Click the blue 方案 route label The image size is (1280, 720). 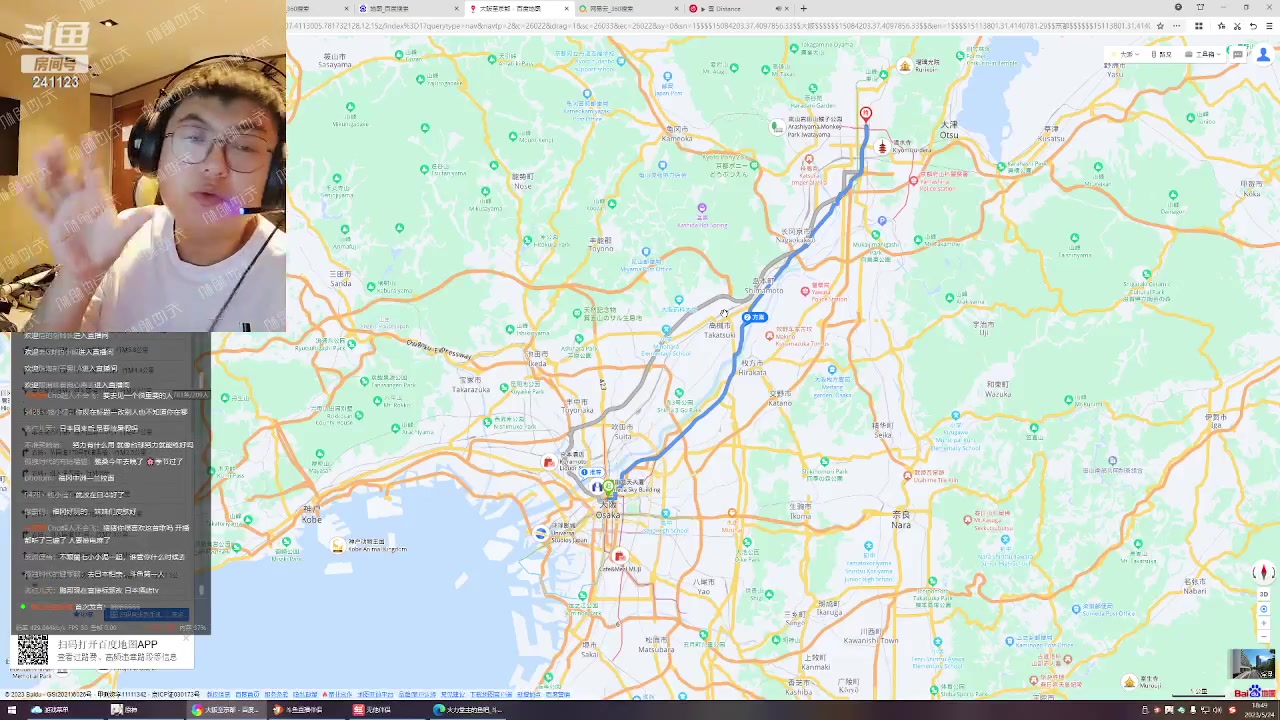pyautogui.click(x=755, y=317)
